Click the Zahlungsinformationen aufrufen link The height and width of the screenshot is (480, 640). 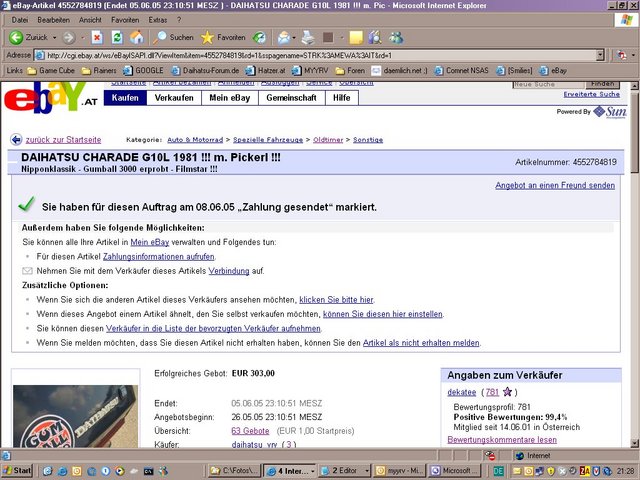click(173, 256)
